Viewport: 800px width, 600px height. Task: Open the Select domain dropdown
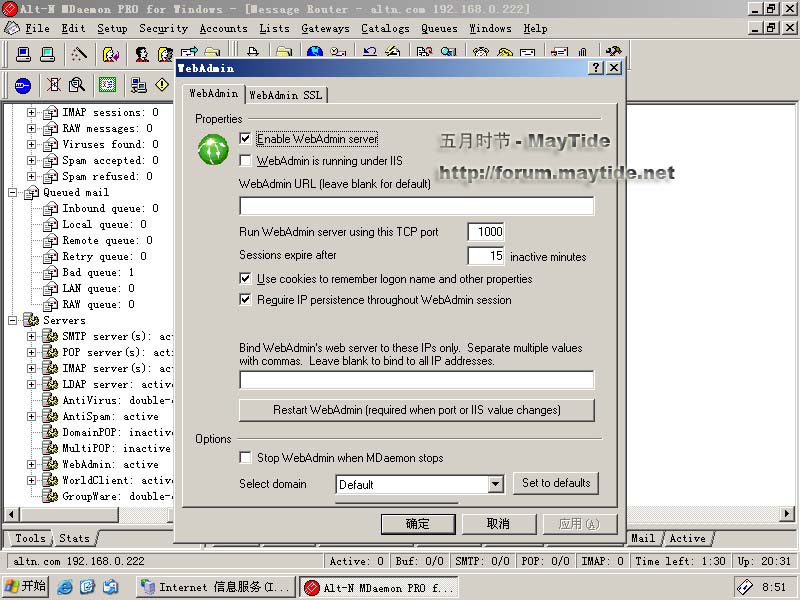tap(495, 484)
